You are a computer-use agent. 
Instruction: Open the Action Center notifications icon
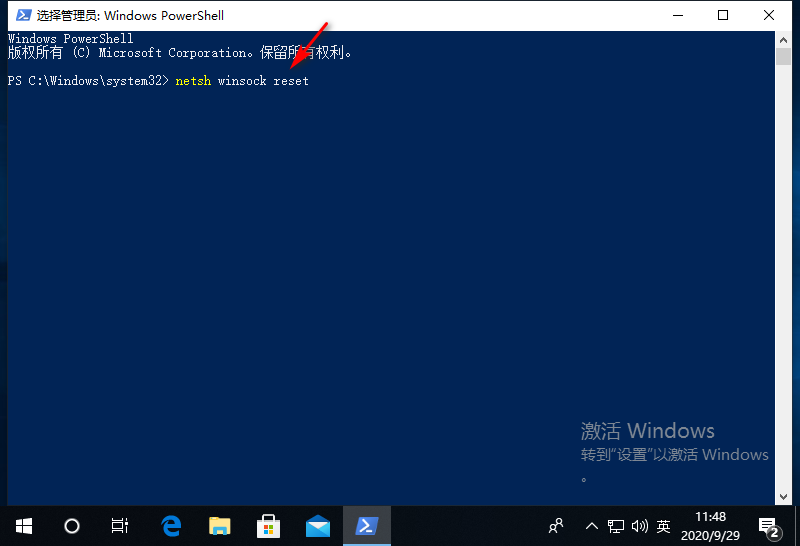768,525
